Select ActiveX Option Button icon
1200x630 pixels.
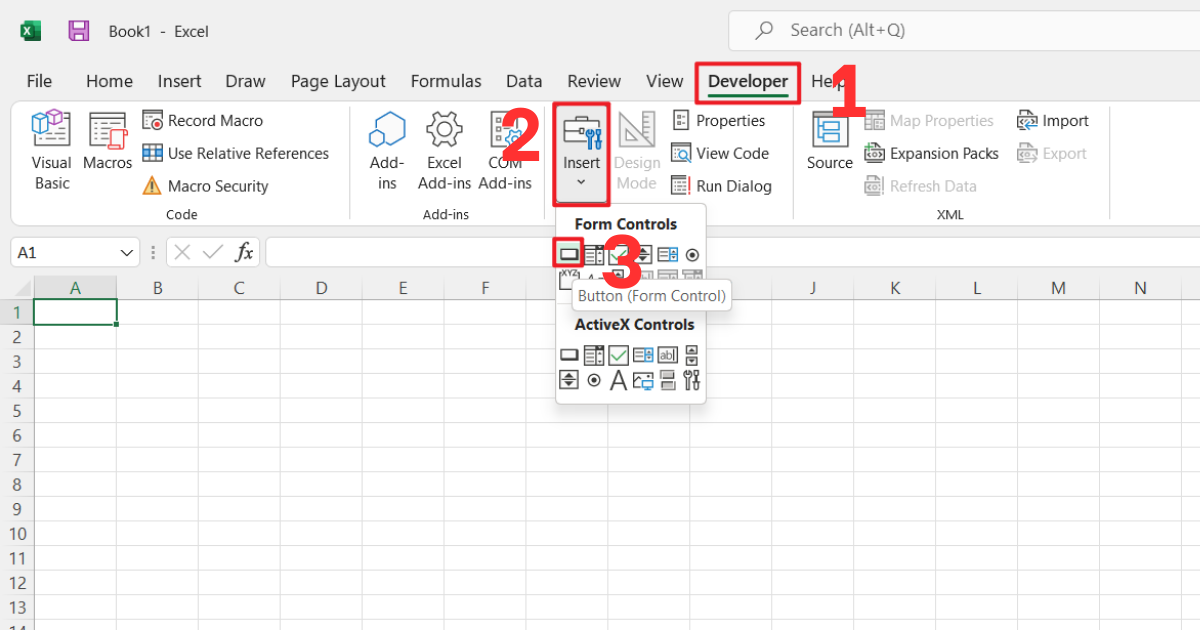[594, 380]
